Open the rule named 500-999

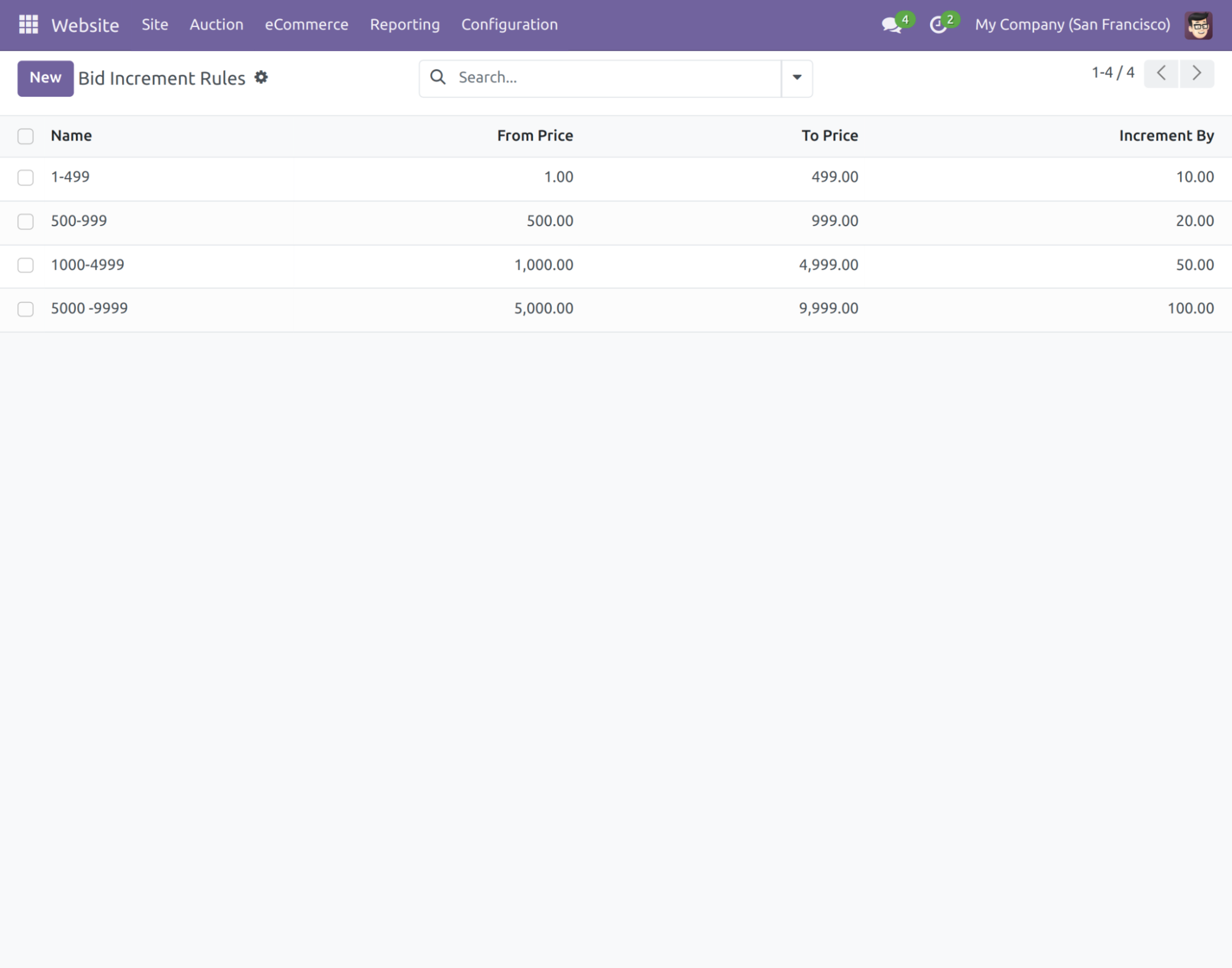79,221
